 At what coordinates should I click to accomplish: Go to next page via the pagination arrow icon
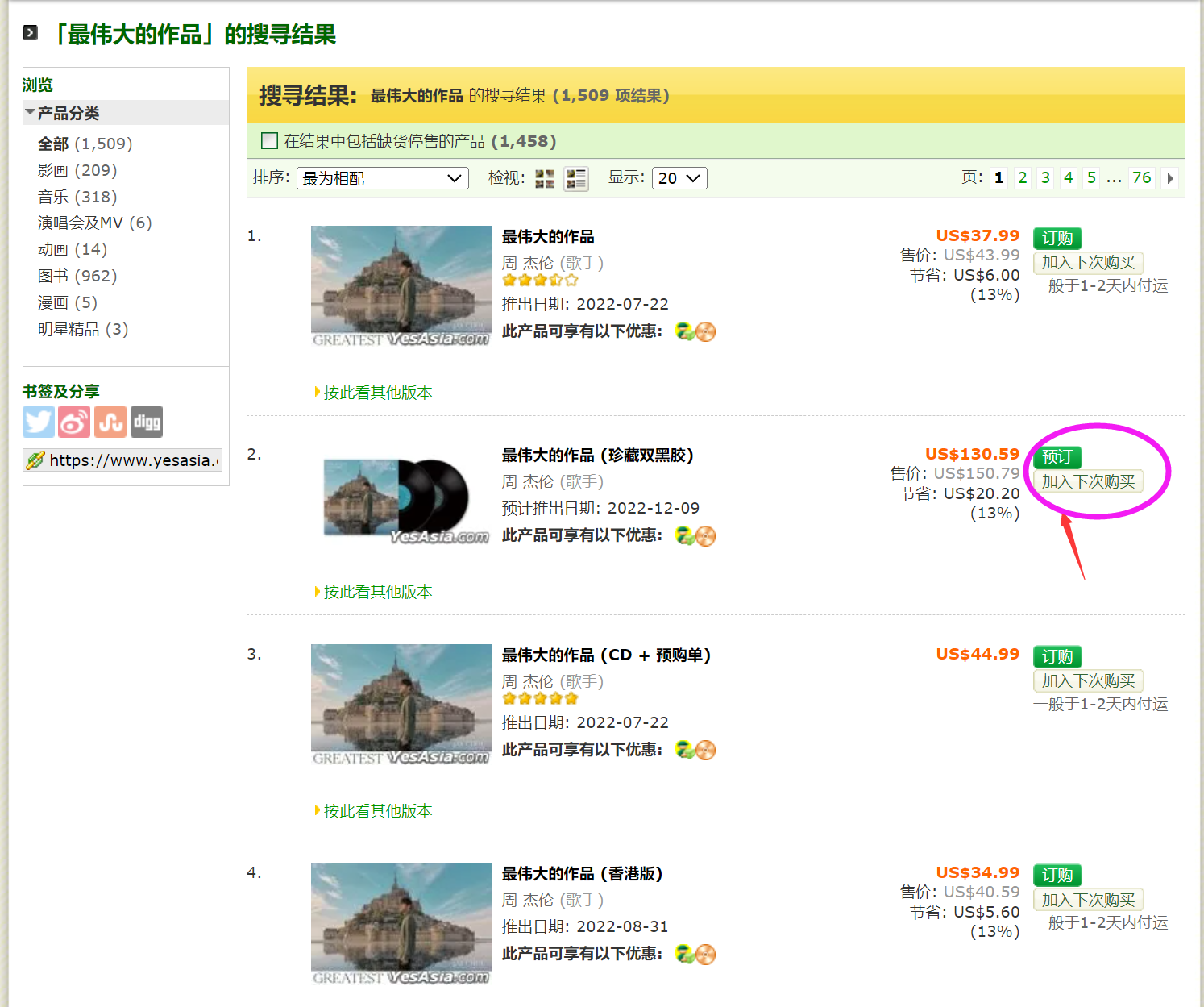[x=1169, y=177]
